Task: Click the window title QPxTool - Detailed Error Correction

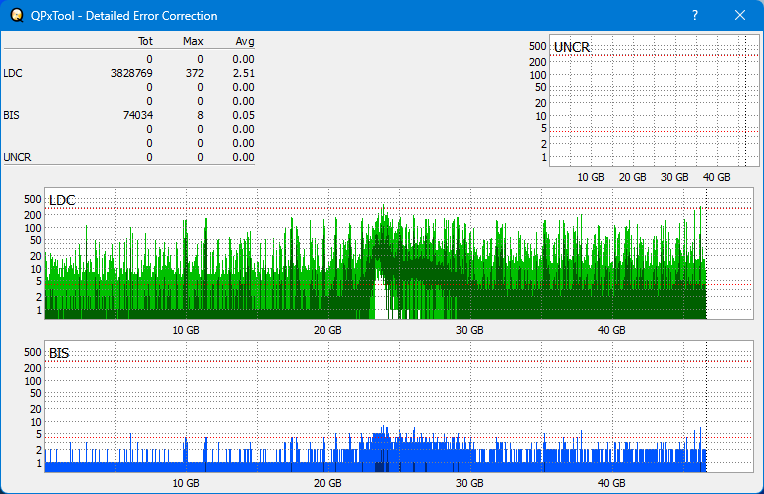Action: [x=124, y=16]
